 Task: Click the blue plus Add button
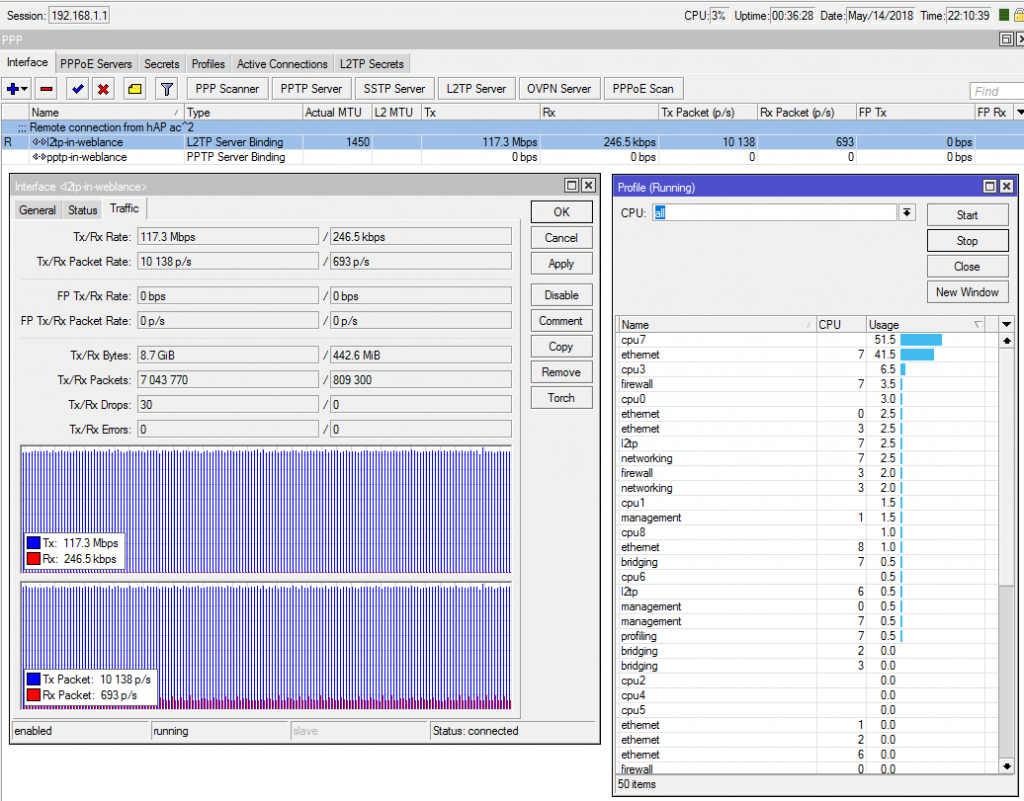(x=13, y=89)
